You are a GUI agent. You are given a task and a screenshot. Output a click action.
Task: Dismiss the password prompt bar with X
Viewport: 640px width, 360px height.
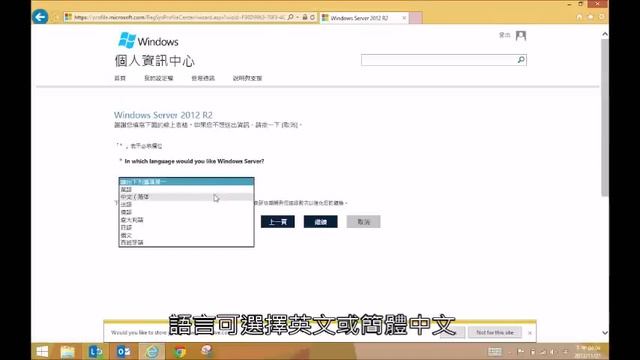[x=530, y=333]
